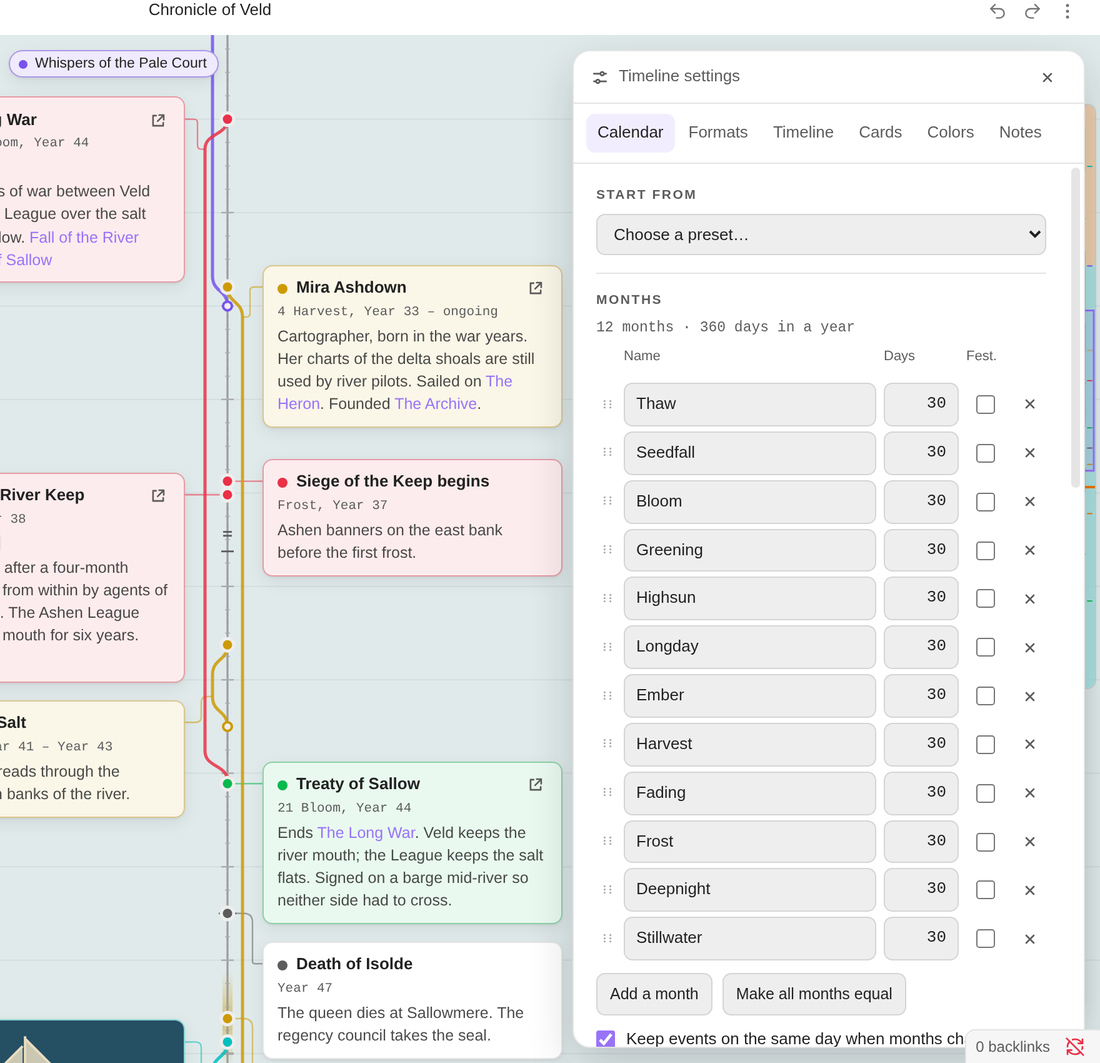The width and height of the screenshot is (1100, 1063).
Task: Delete the Highsun month row
Action: 1030,599
